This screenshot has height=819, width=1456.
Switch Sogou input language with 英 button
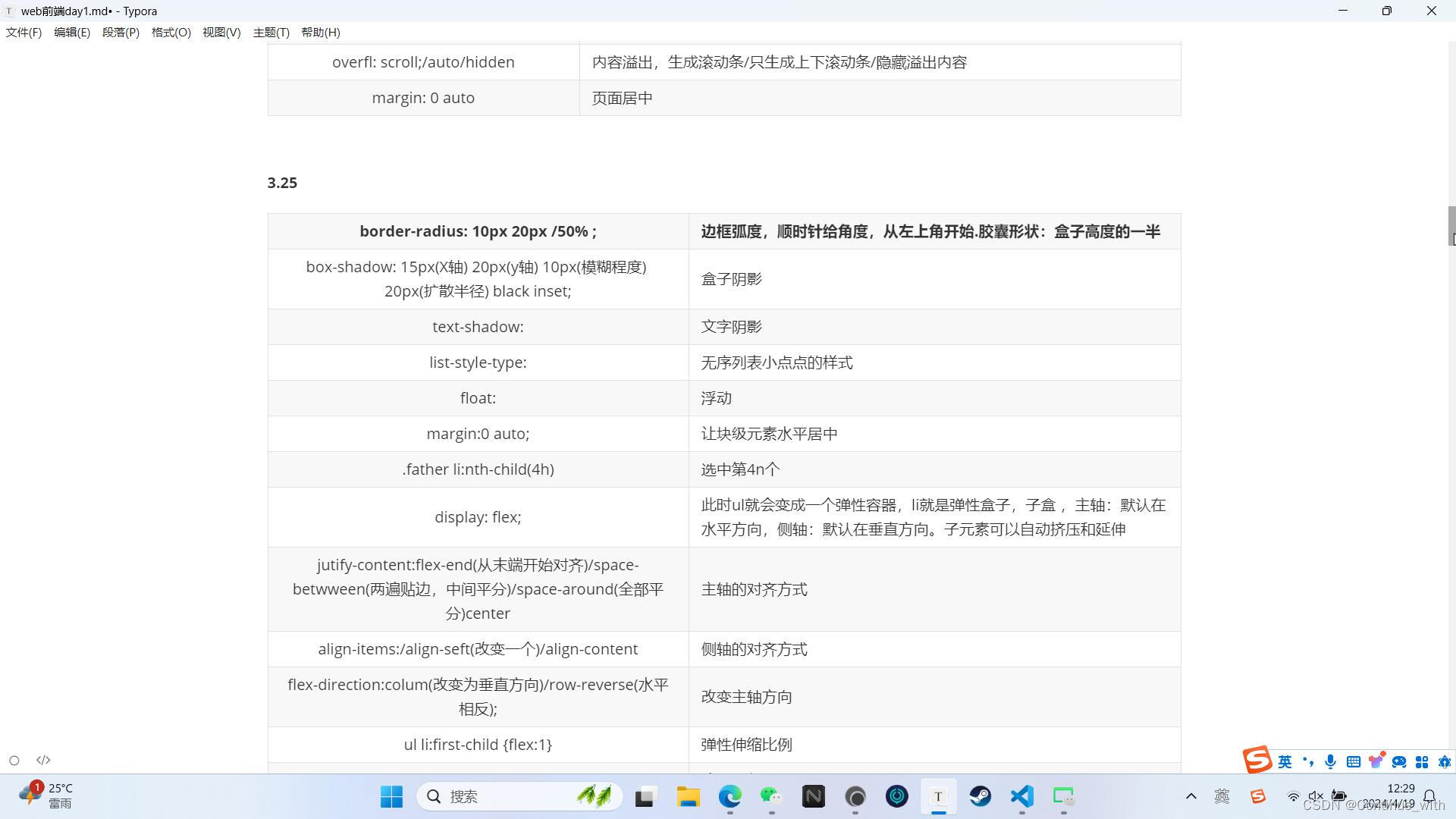pyautogui.click(x=1285, y=761)
